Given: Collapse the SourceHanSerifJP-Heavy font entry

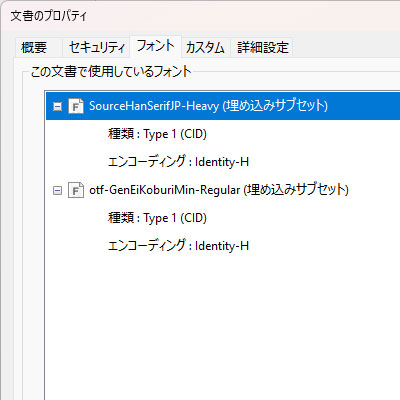Looking at the screenshot, I should tap(58, 107).
